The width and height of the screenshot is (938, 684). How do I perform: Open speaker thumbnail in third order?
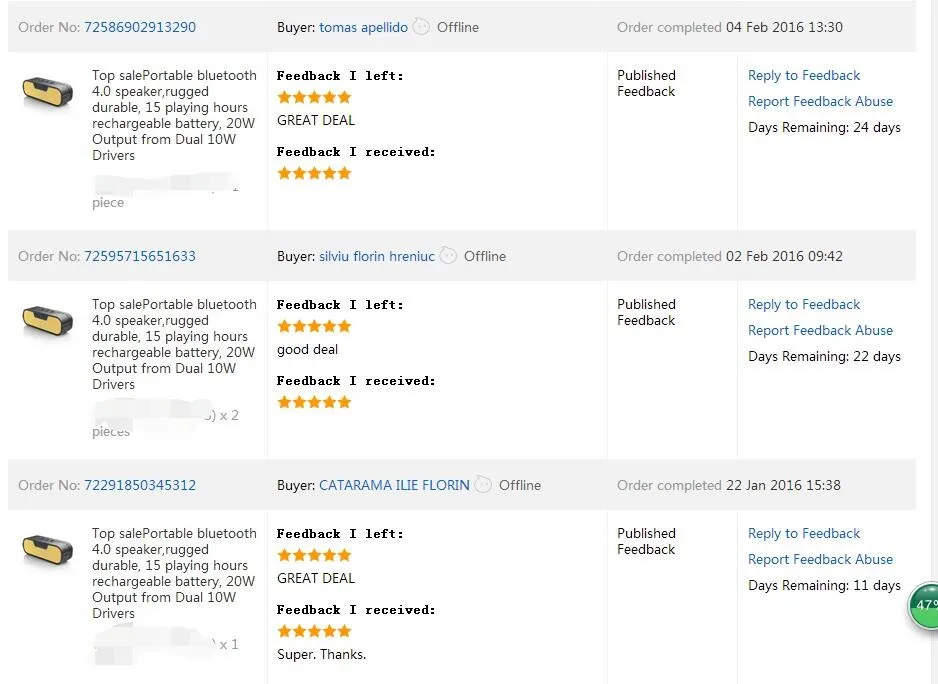click(x=47, y=550)
